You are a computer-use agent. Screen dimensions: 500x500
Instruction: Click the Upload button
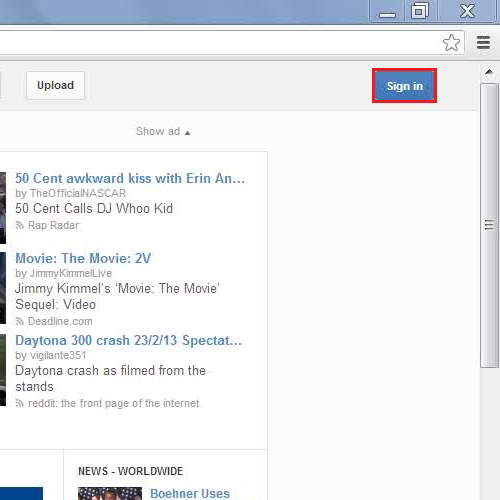[56, 85]
